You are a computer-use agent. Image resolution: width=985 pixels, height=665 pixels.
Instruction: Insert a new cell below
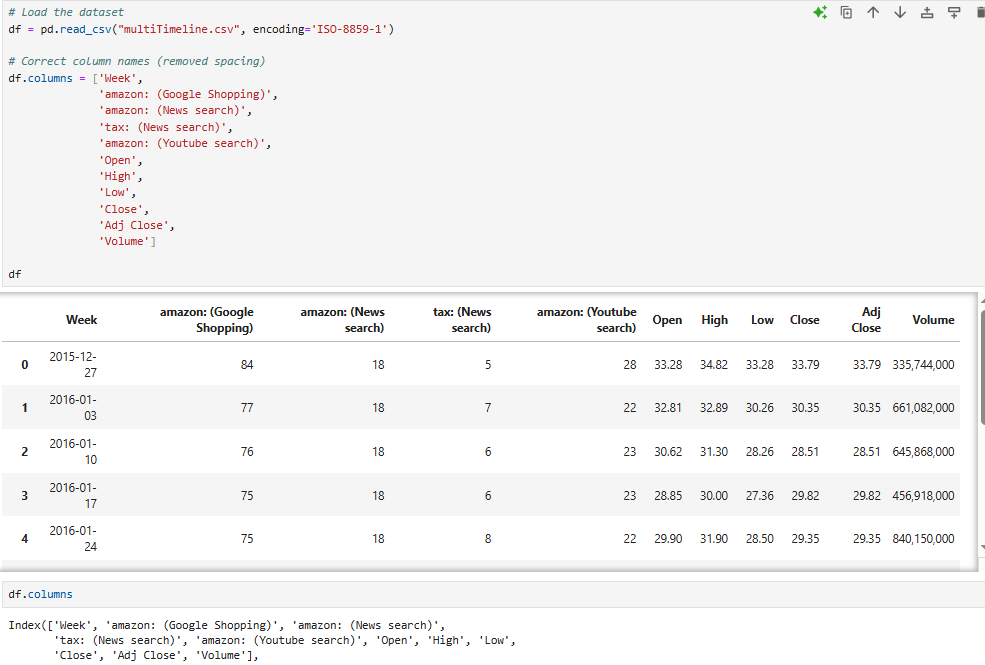(x=955, y=12)
